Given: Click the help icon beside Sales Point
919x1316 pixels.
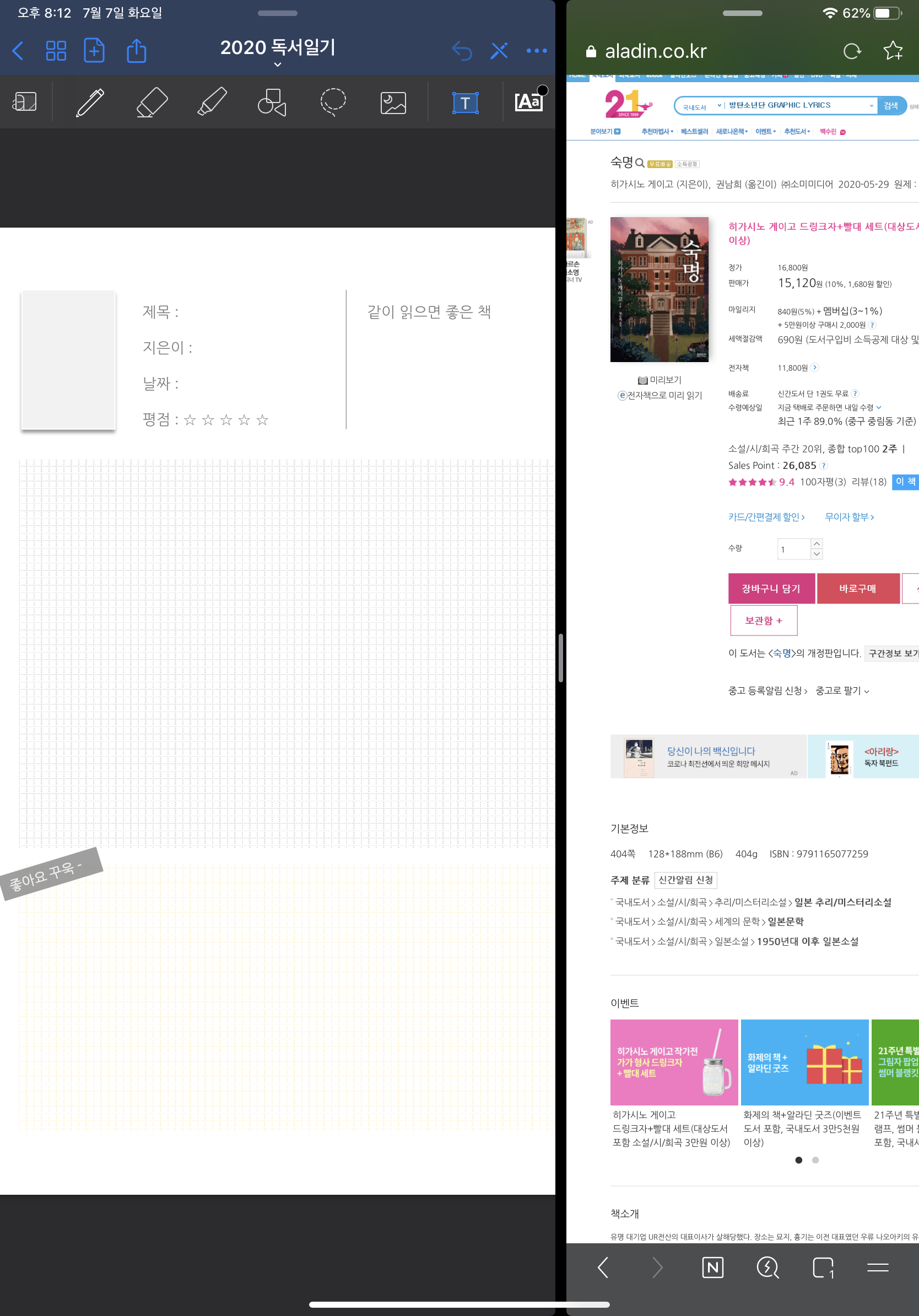Looking at the screenshot, I should [823, 466].
